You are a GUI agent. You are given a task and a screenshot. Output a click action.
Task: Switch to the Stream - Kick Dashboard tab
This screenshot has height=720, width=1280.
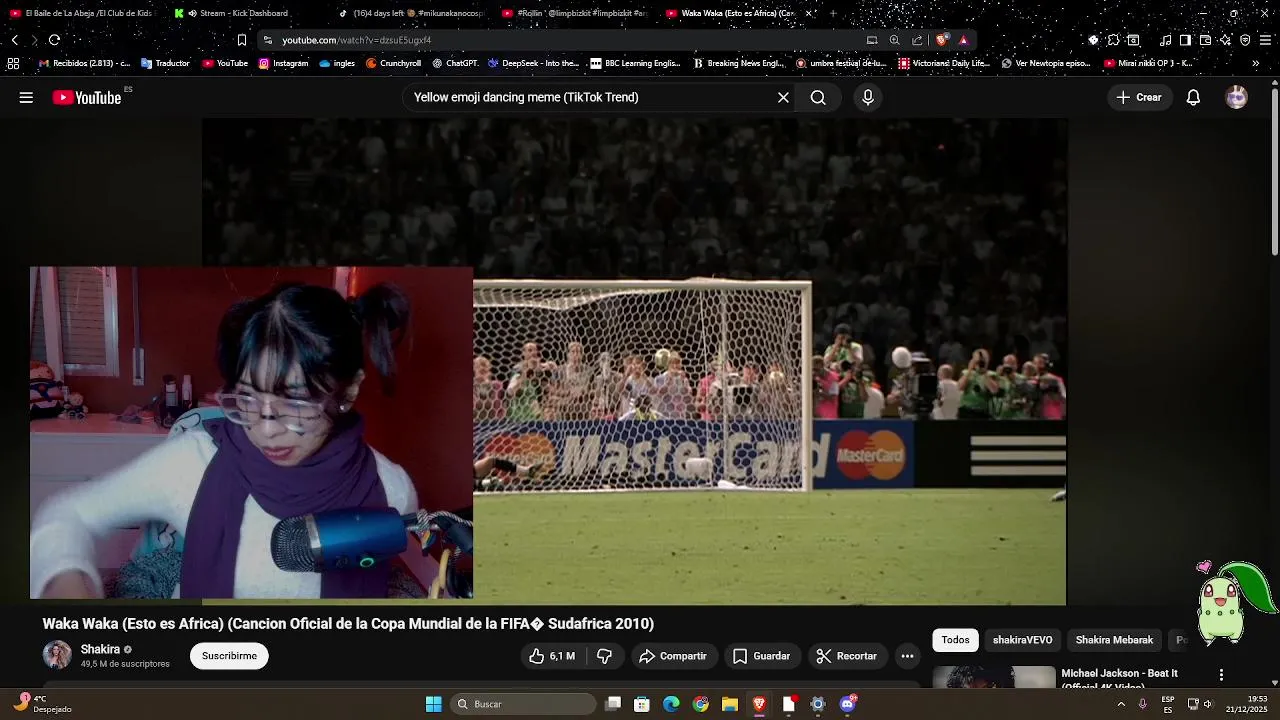[245, 13]
